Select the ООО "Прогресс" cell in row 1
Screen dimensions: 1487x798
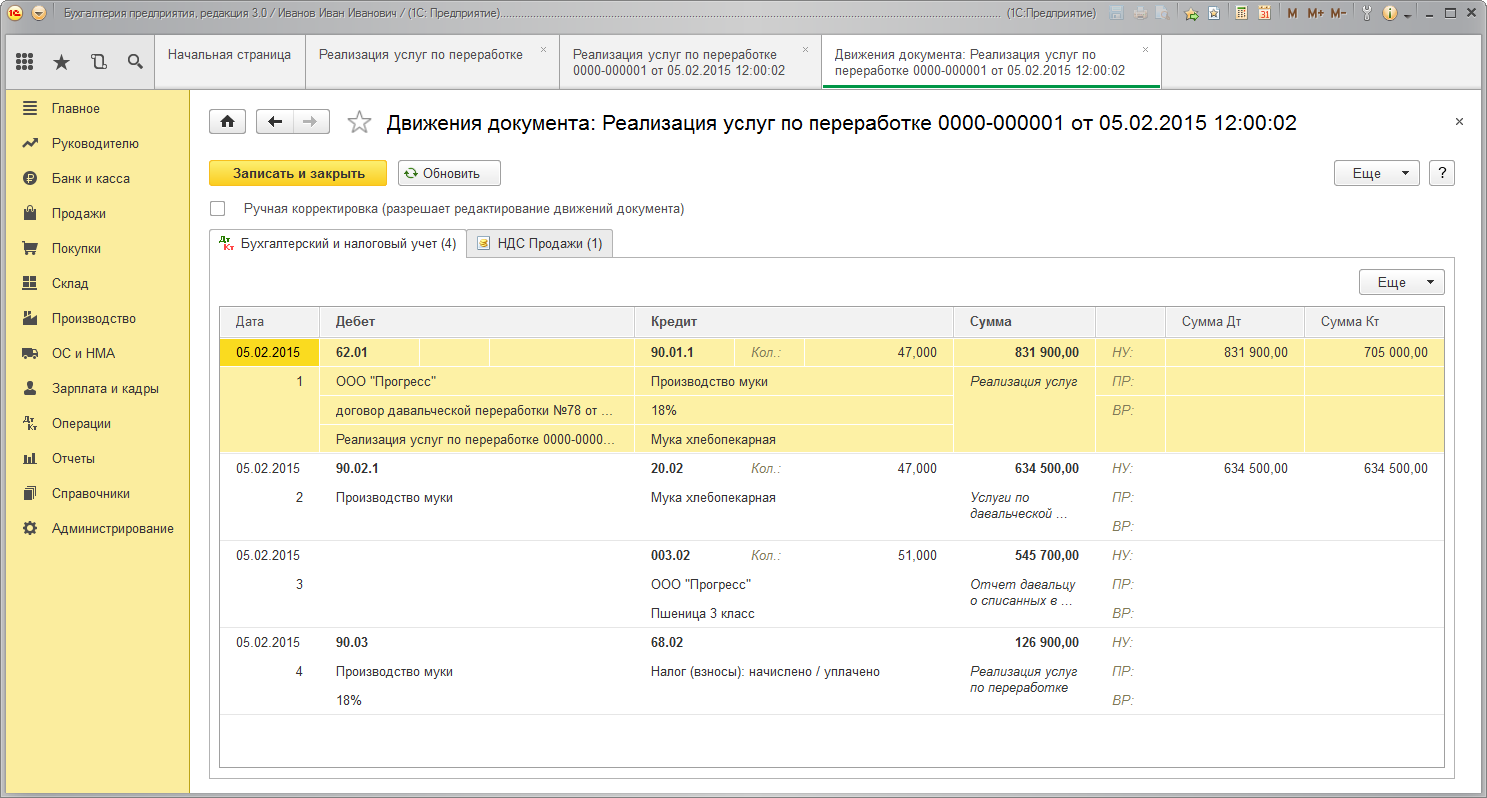pos(477,381)
